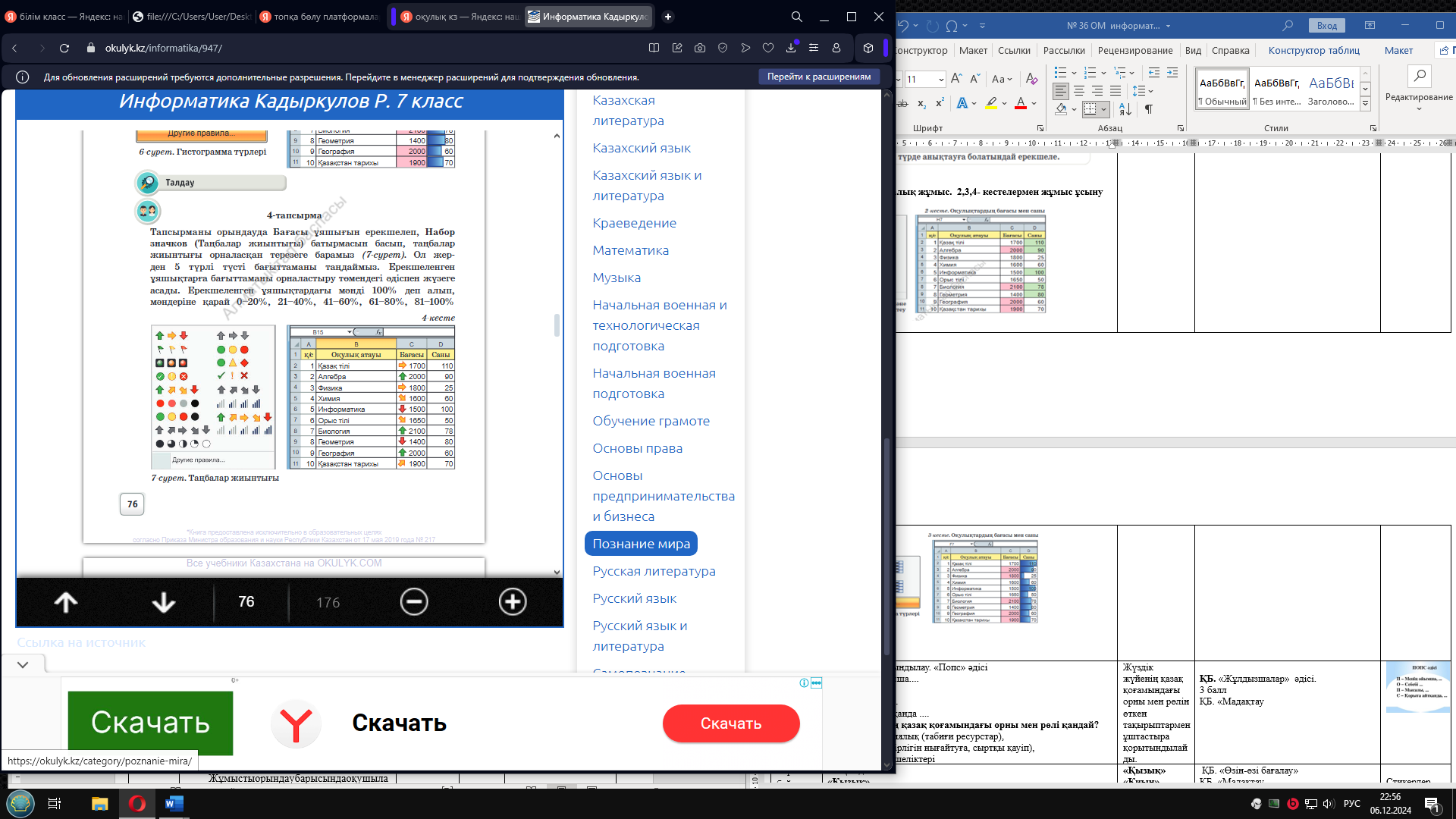This screenshot has height=819, width=1456.
Task: Go to next page with the down arrow
Action: (163, 602)
